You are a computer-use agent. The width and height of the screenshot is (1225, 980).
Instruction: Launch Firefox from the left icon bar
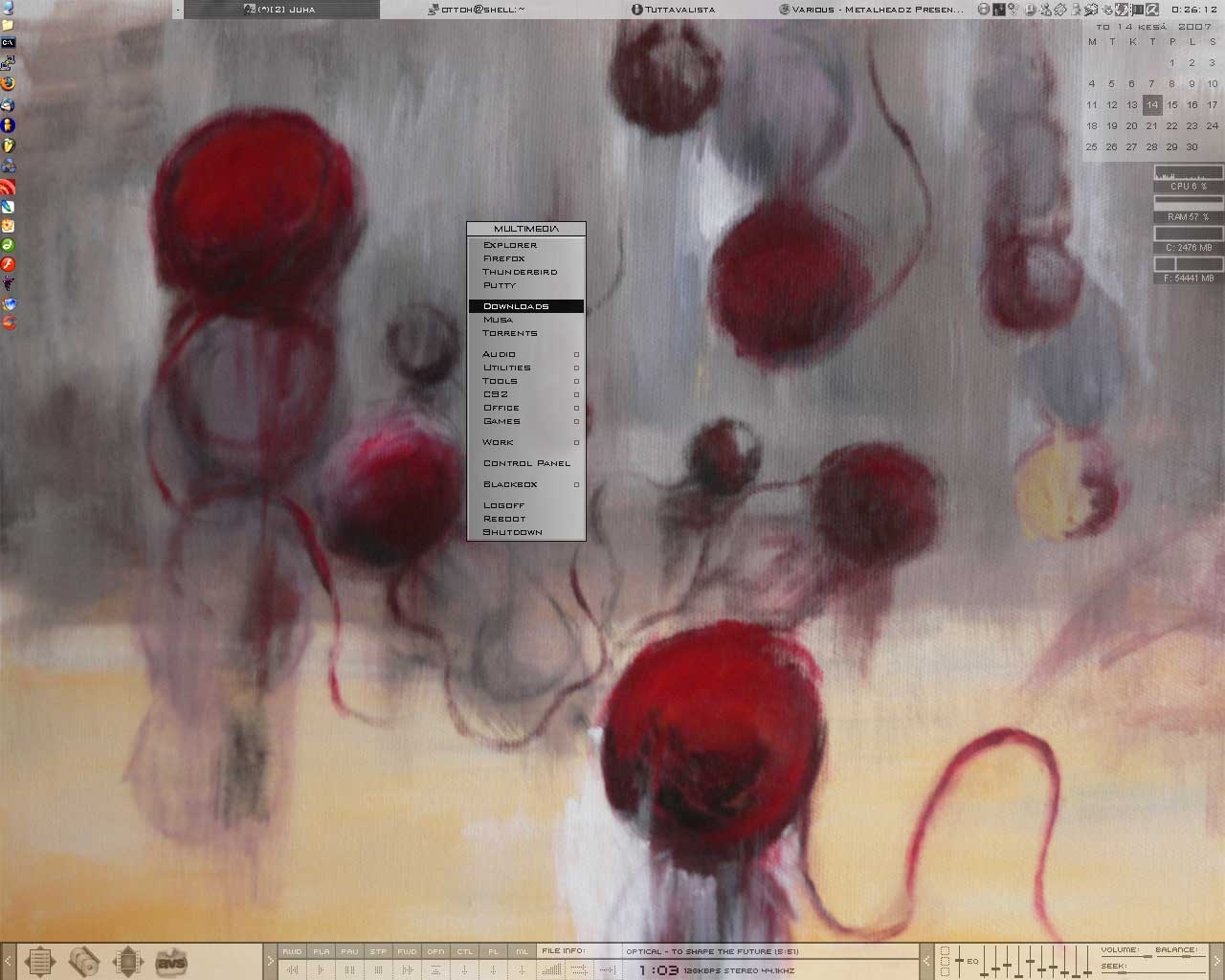tap(8, 83)
